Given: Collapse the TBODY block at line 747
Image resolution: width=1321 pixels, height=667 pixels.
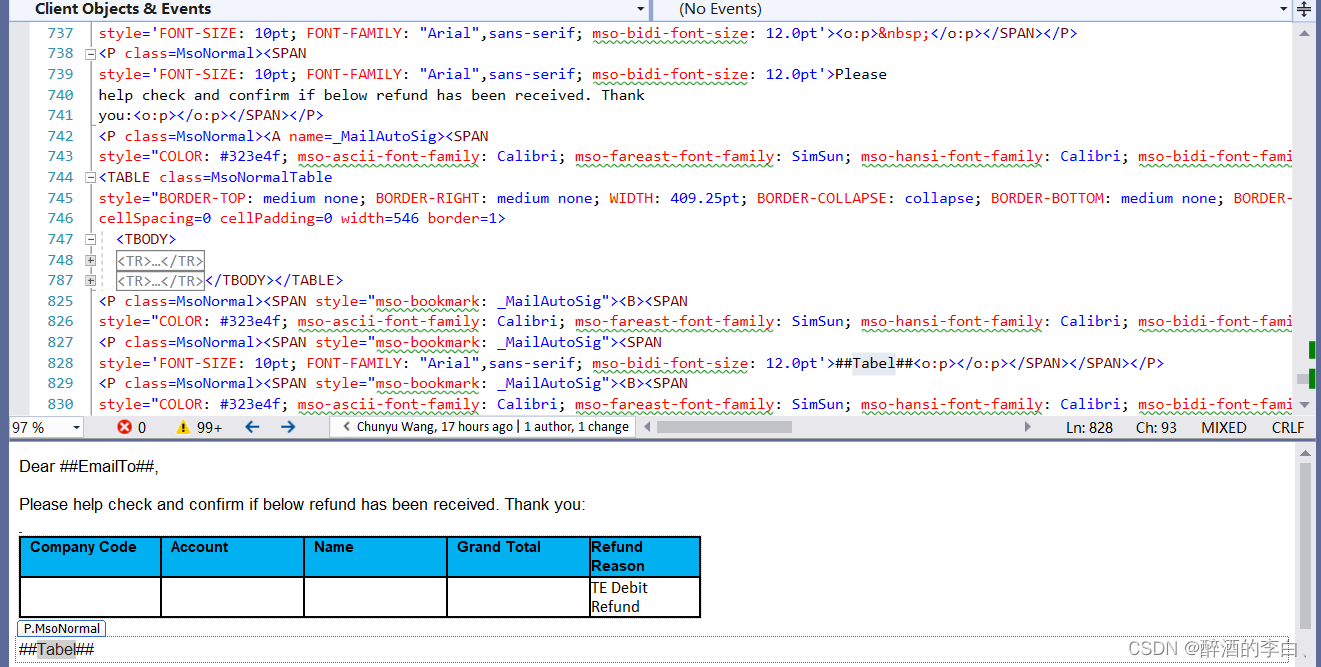Looking at the screenshot, I should point(90,240).
